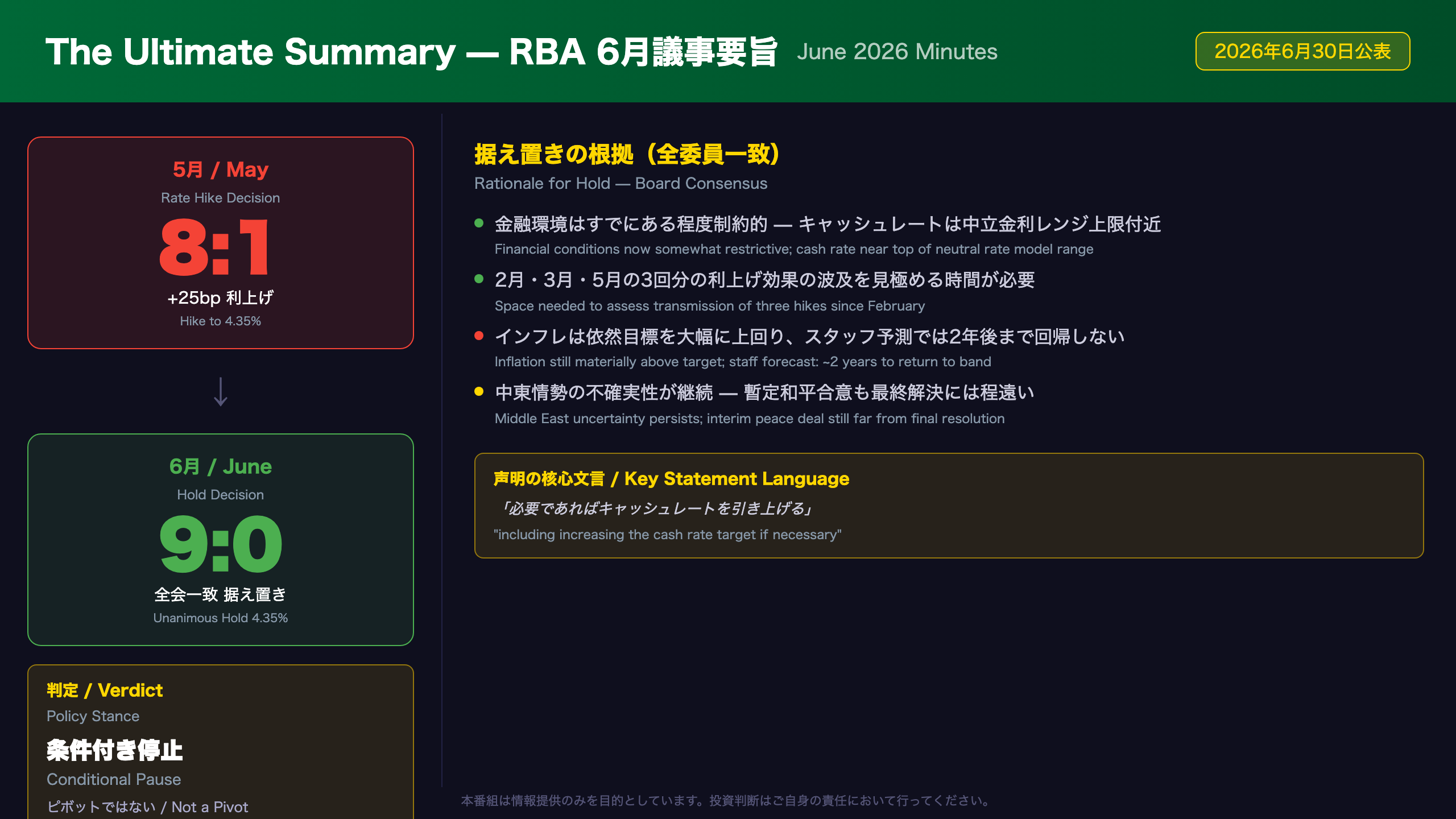Click the bullet starting "中東情勢の不確実性が継続"
This screenshot has height=819, width=1456.
(764, 392)
